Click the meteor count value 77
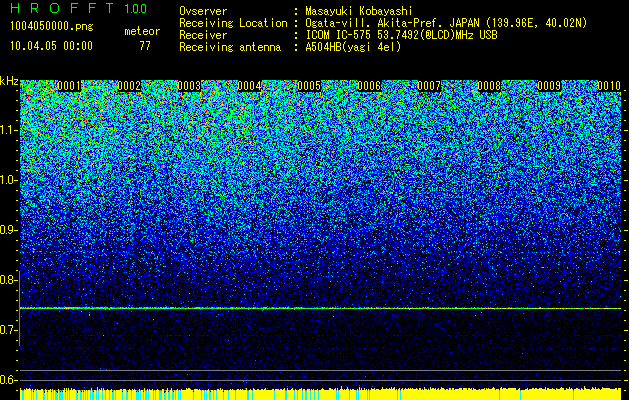 [145, 46]
